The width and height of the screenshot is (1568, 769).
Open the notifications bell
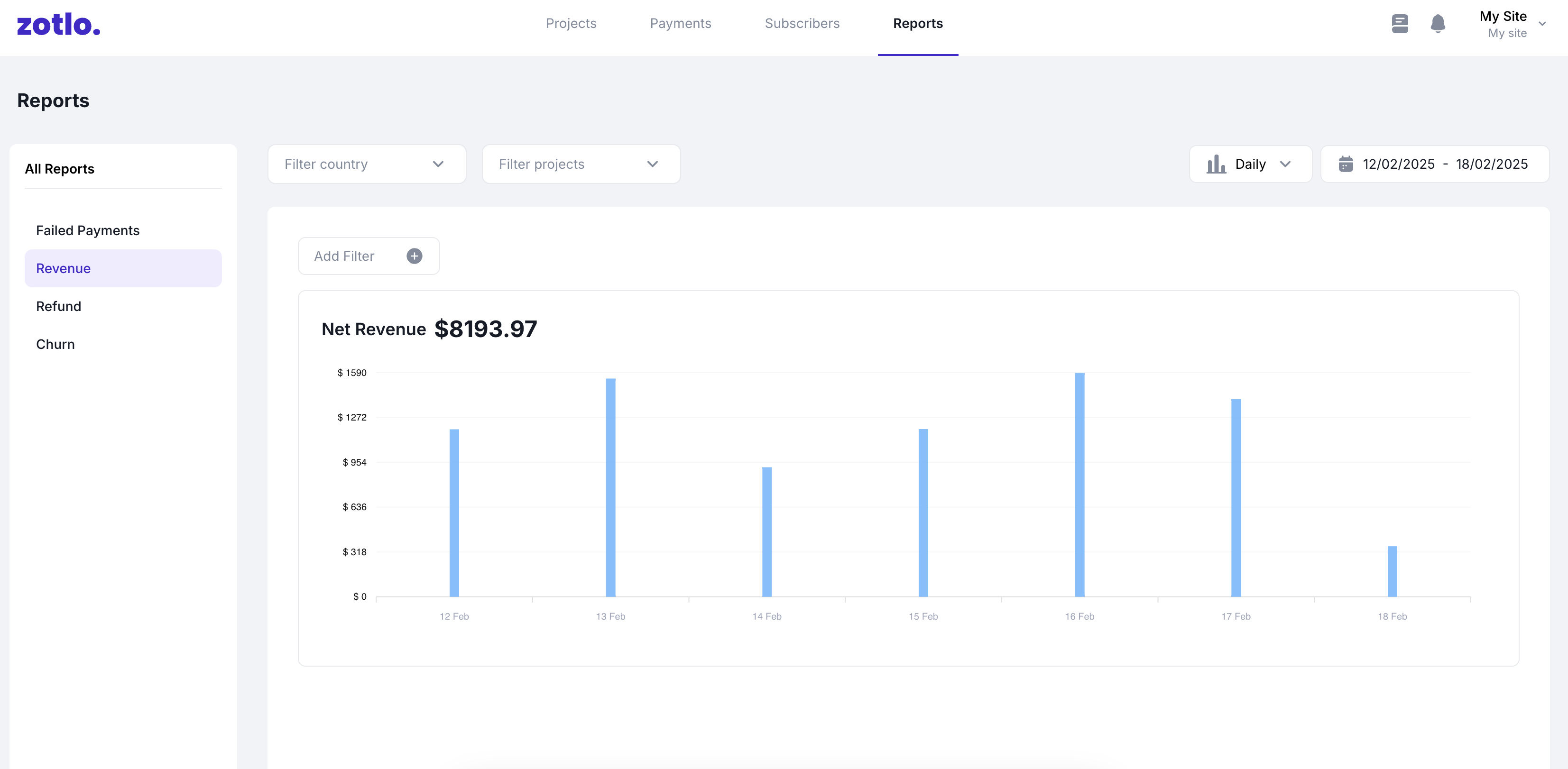1438,24
